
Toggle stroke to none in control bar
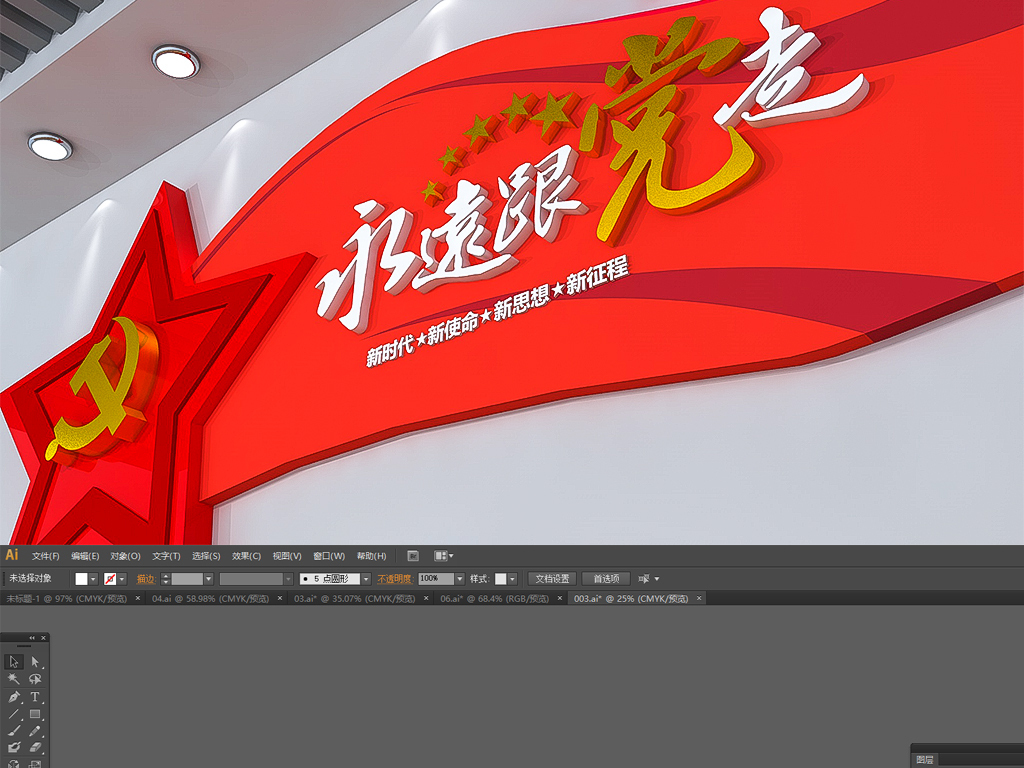(110, 578)
